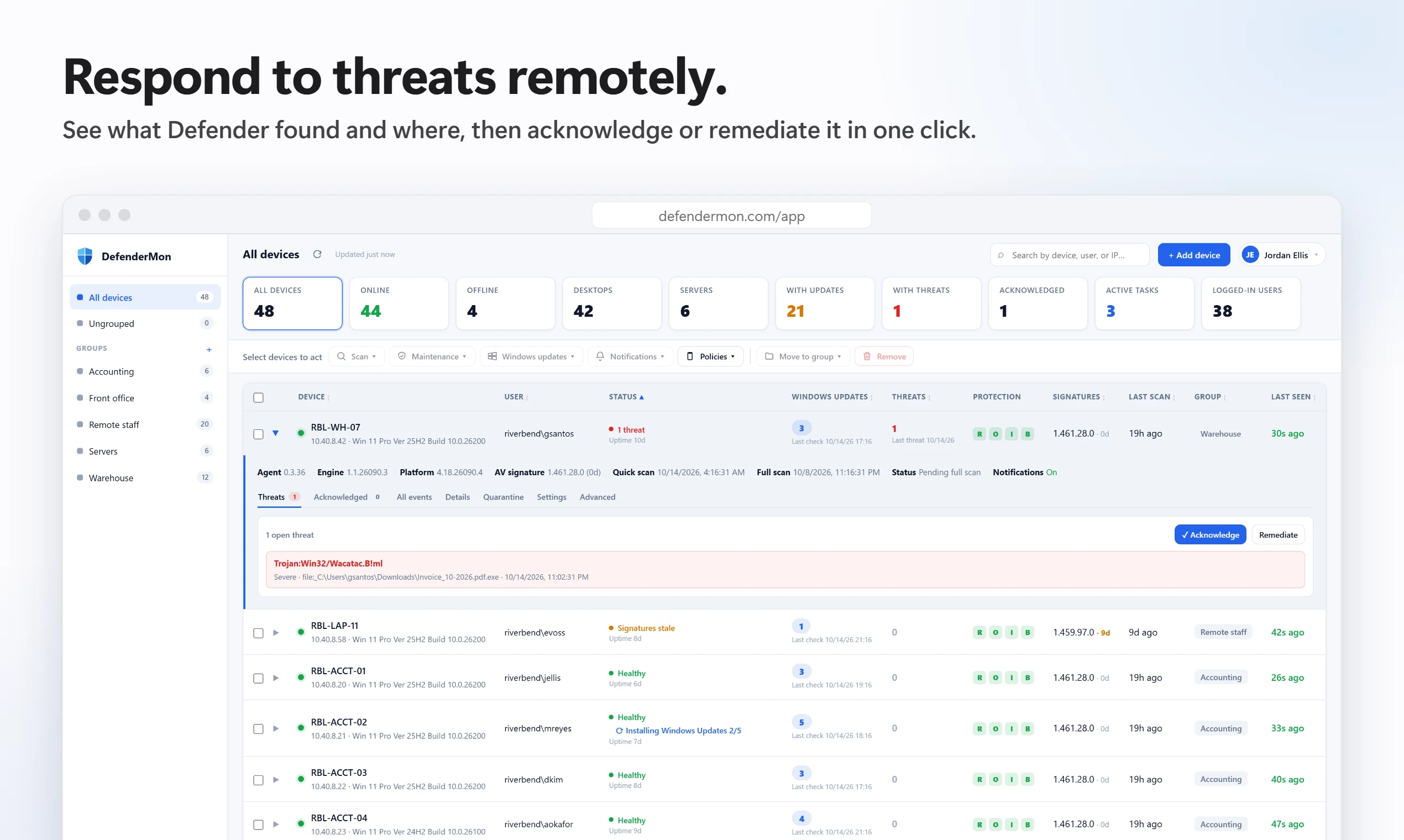
Task: Open the Quarantine tab
Action: [502, 497]
